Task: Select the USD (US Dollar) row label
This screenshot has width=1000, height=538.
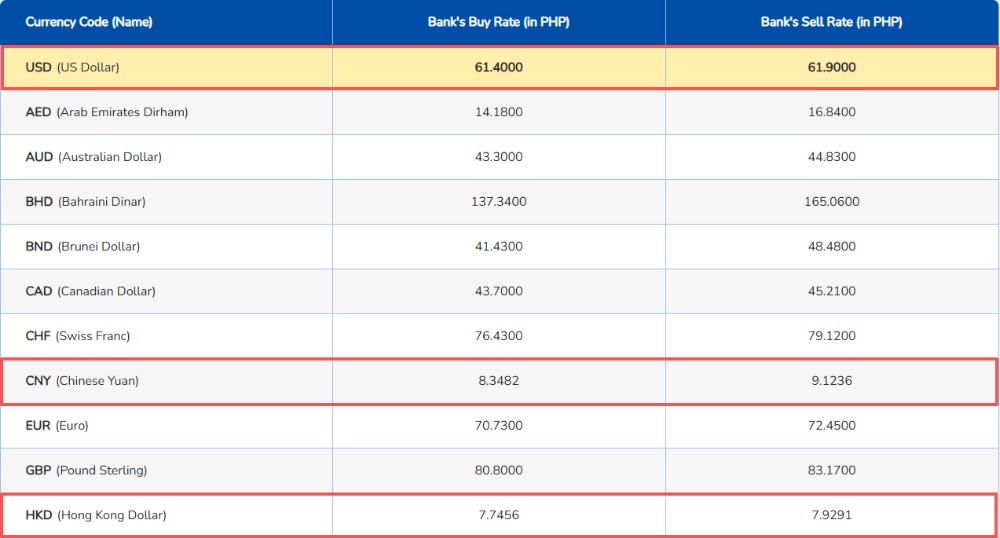Action: 72,67
